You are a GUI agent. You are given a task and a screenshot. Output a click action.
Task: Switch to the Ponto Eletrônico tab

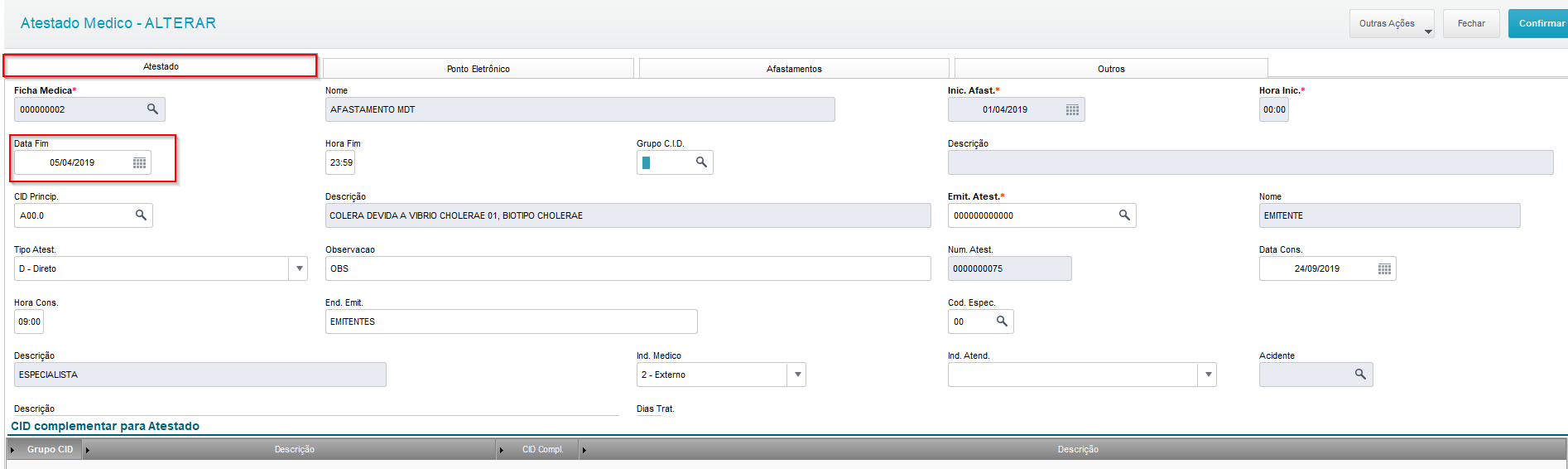479,69
